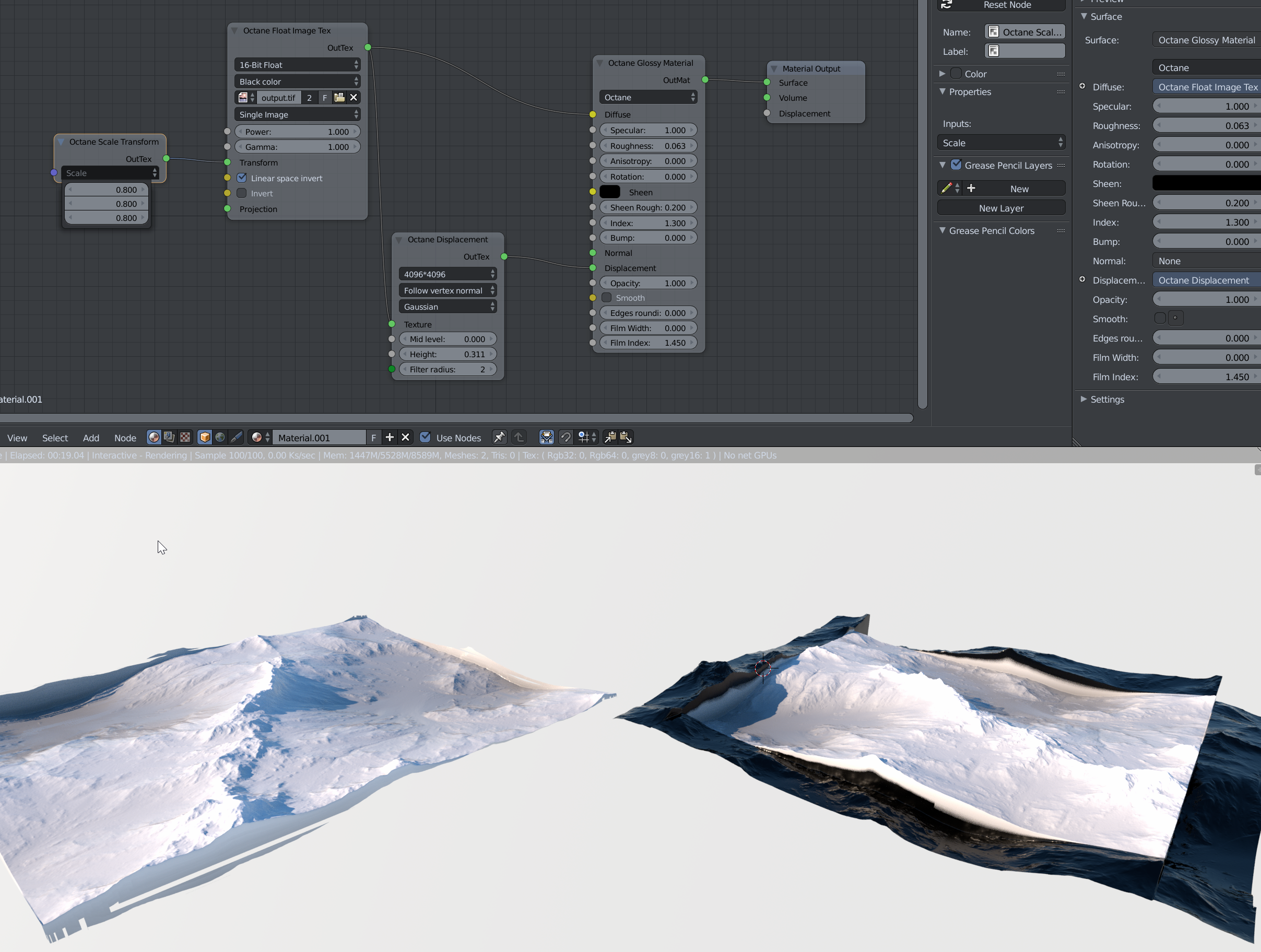Copy selected nodes to clipboard icon
1261x952 pixels.
point(610,437)
